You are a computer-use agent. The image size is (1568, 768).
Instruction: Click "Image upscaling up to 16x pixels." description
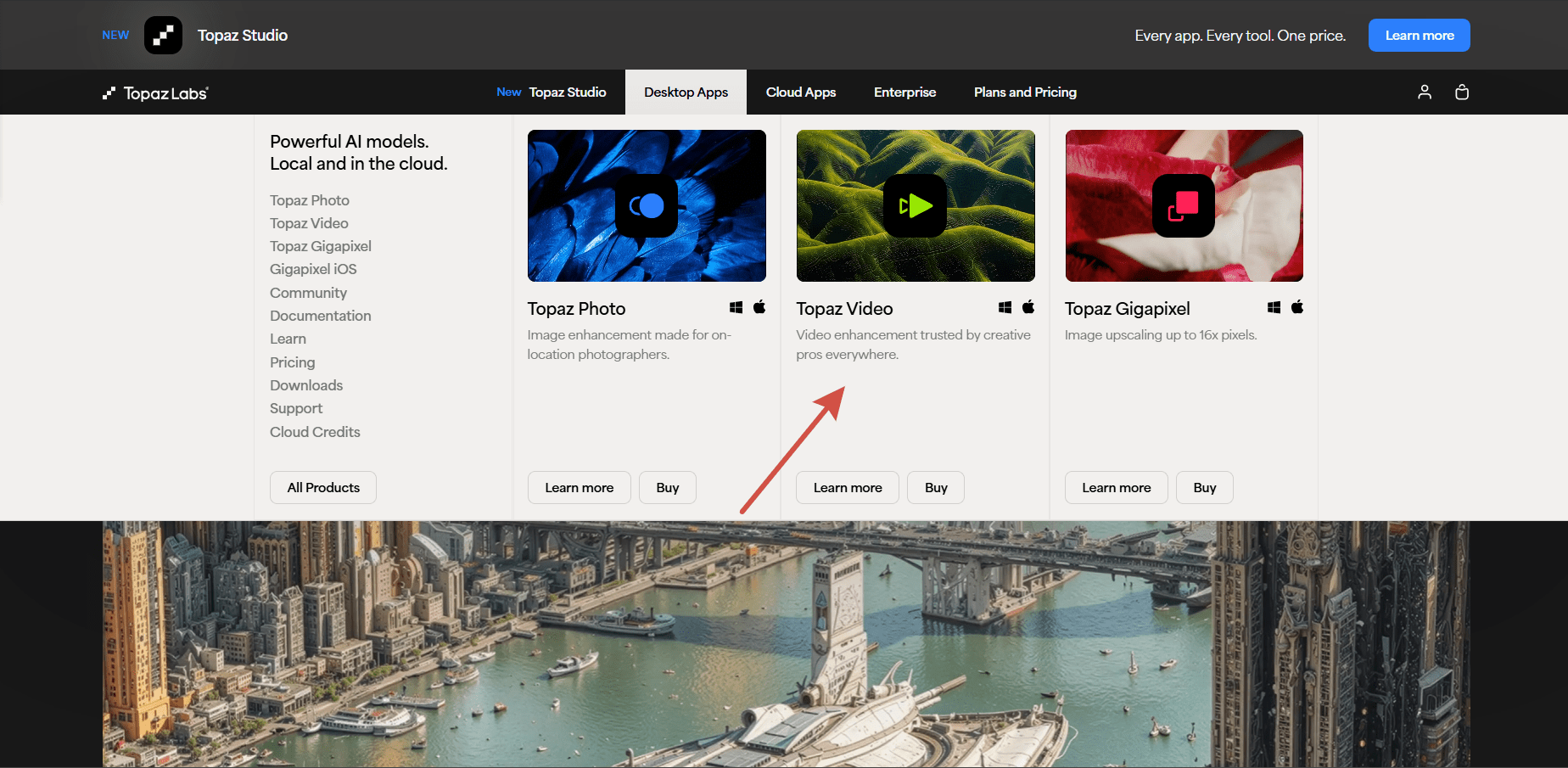point(1161,335)
